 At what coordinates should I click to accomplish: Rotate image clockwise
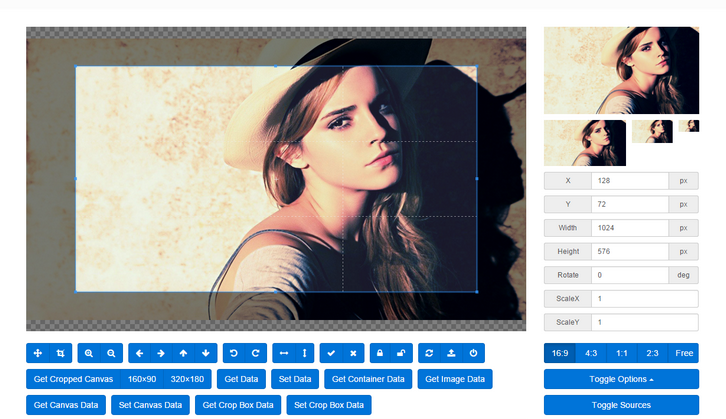point(256,353)
